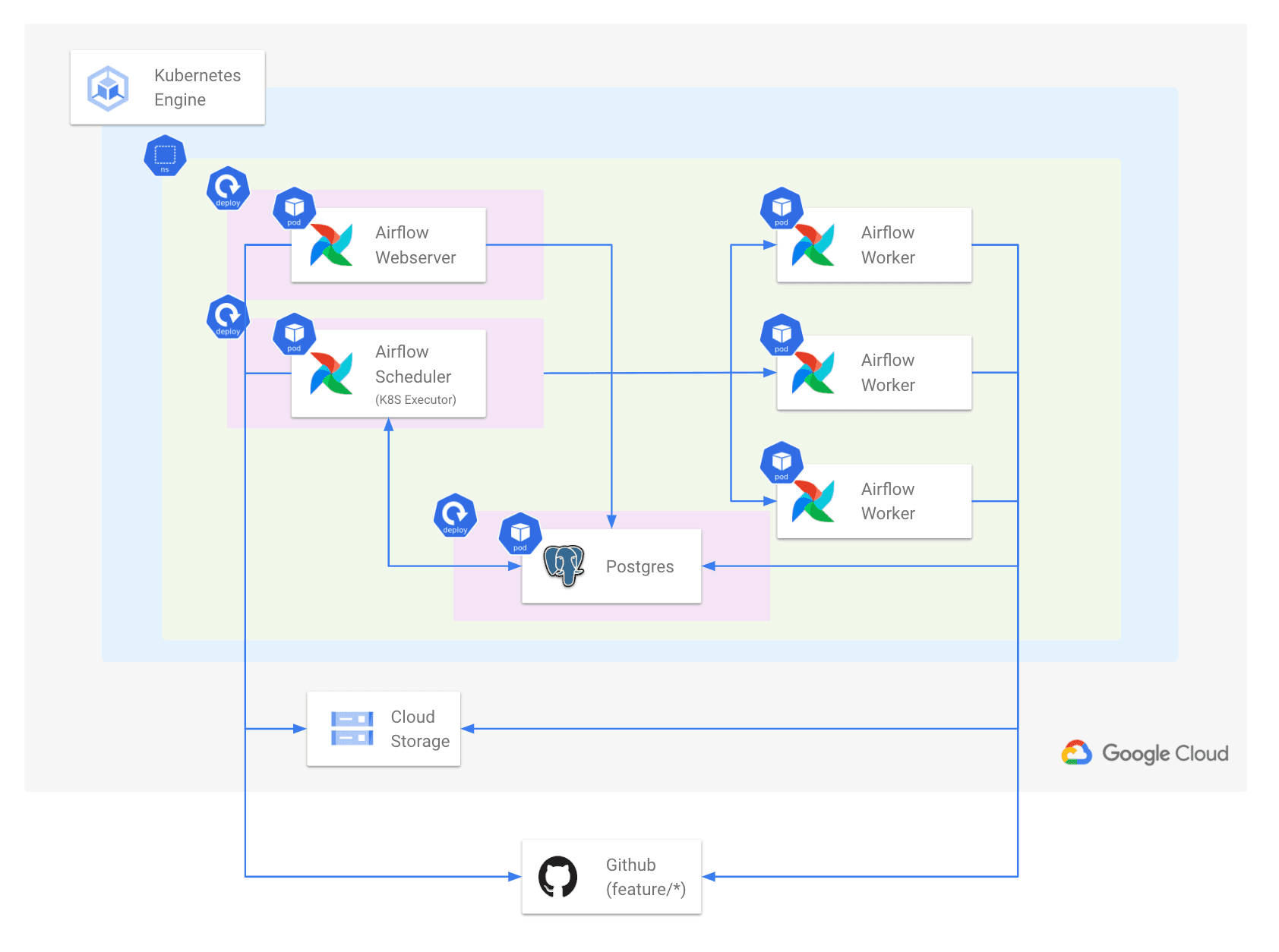Screen dimensions: 1279x952
Task: Click the Google Cloud logo
Action: point(1145,753)
